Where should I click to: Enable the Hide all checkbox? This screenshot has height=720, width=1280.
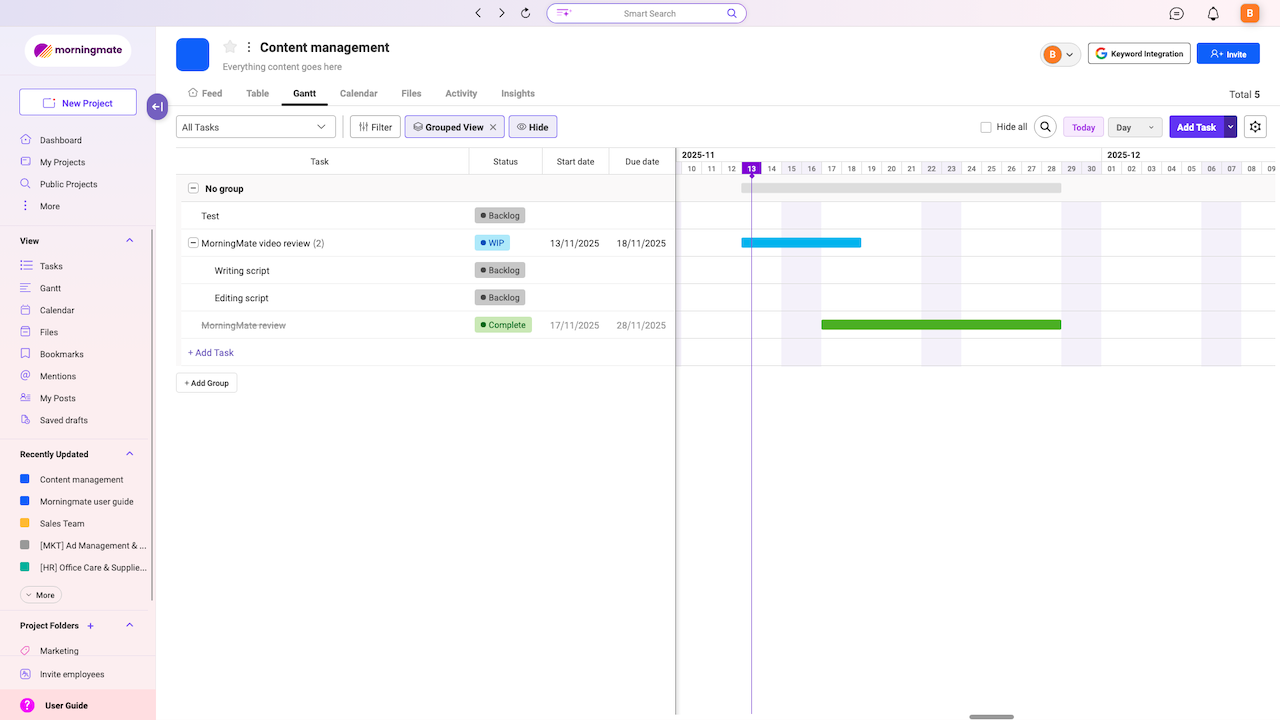point(985,127)
